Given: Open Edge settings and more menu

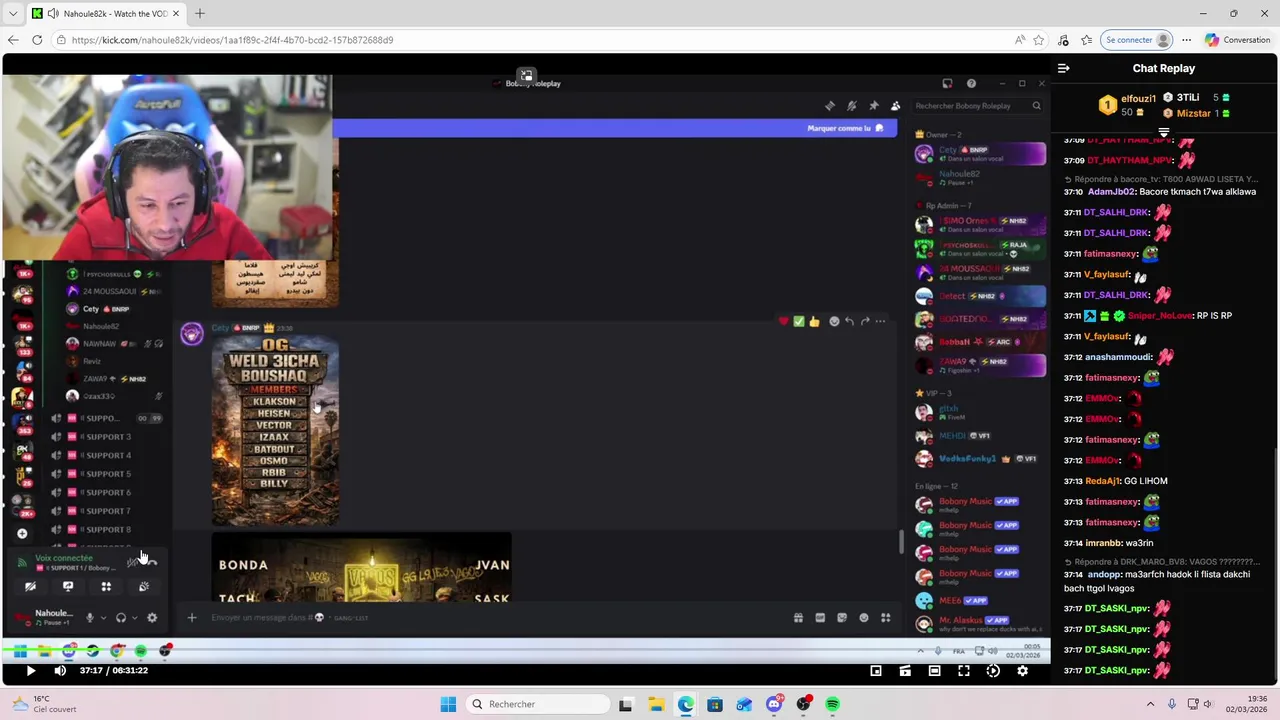Looking at the screenshot, I should click(1186, 40).
